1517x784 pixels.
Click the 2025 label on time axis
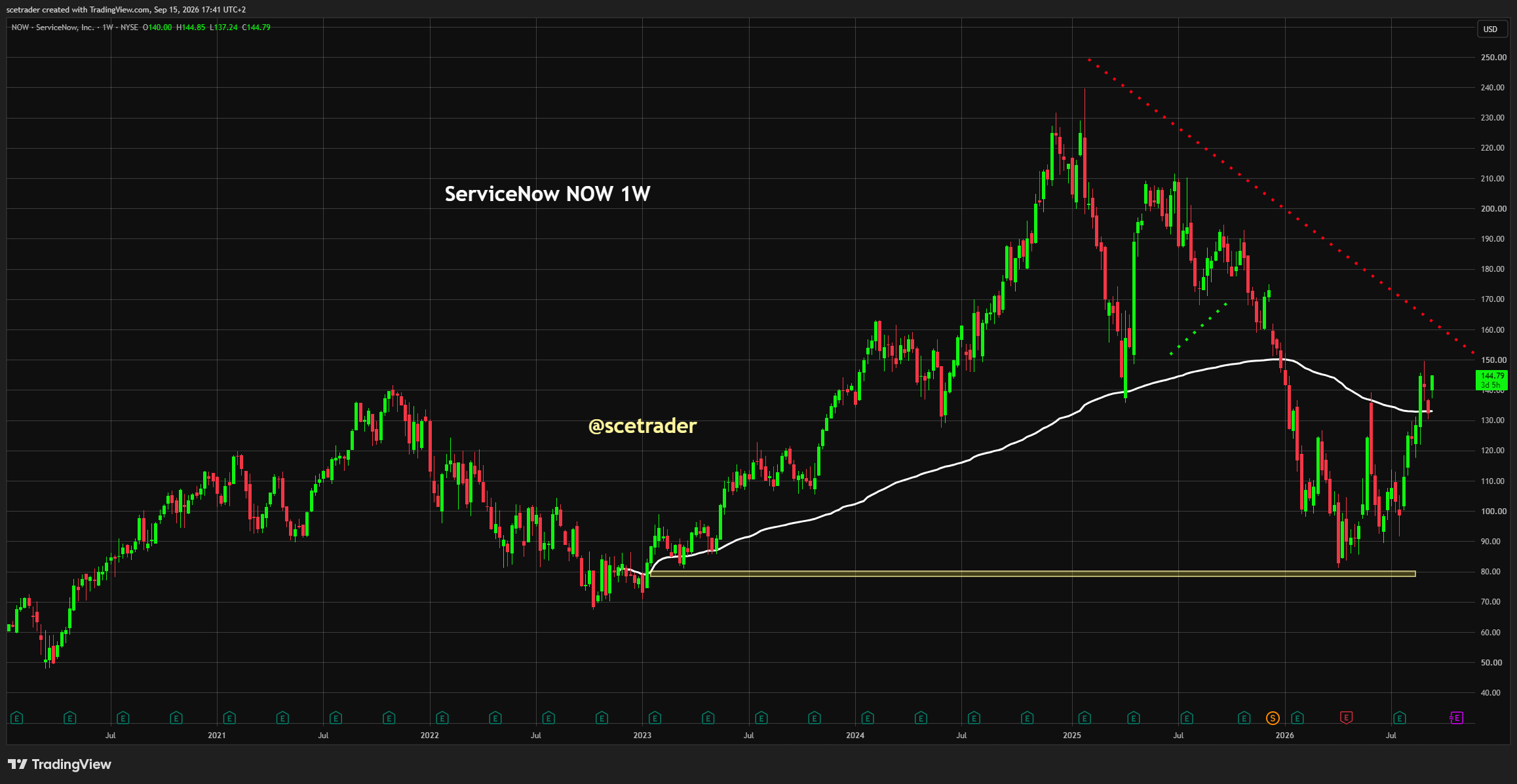[x=1072, y=736]
